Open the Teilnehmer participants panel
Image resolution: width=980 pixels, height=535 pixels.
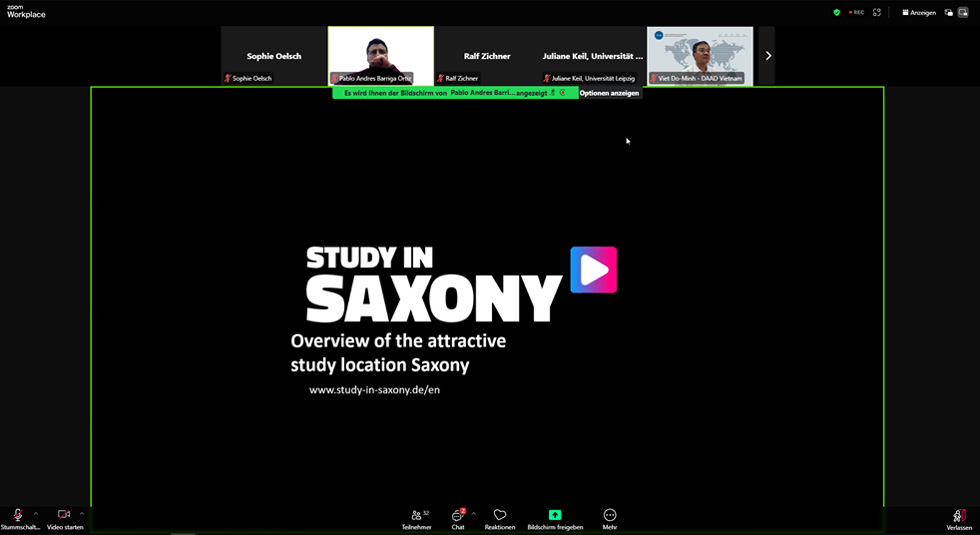click(x=417, y=516)
